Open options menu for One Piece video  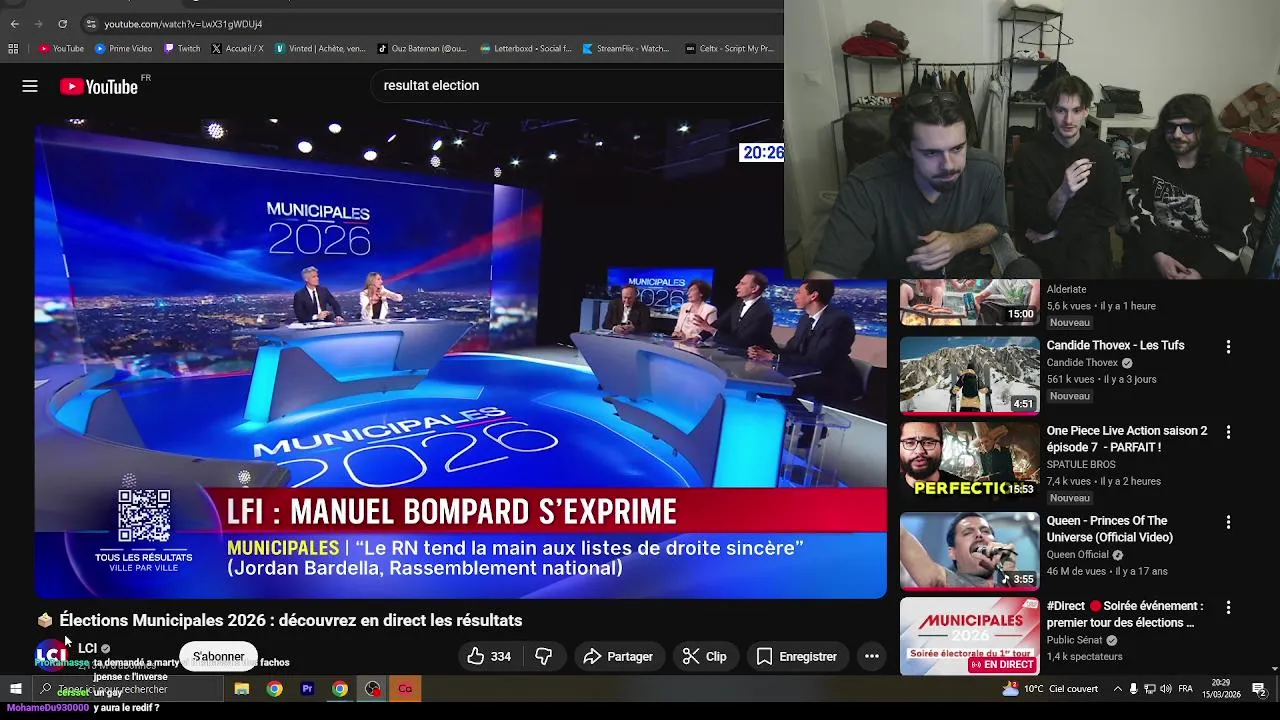(1228, 432)
